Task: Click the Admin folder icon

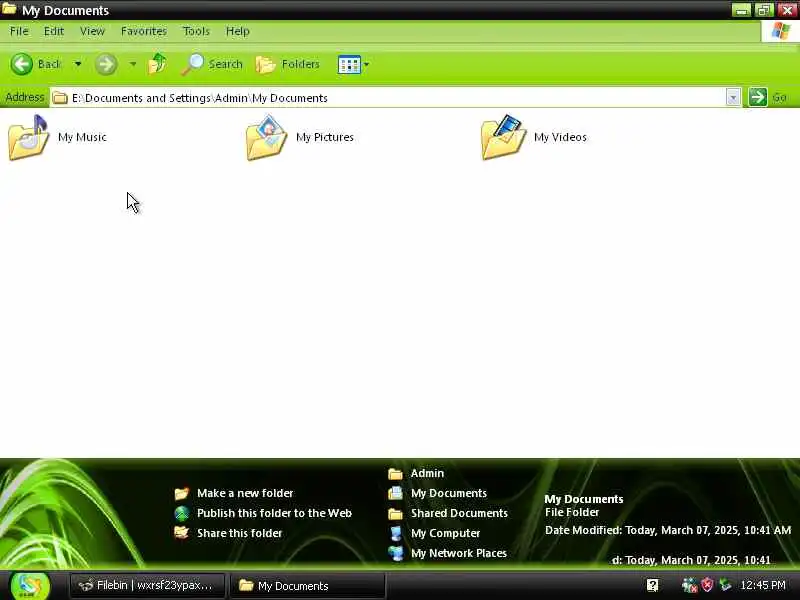Action: 395,474
